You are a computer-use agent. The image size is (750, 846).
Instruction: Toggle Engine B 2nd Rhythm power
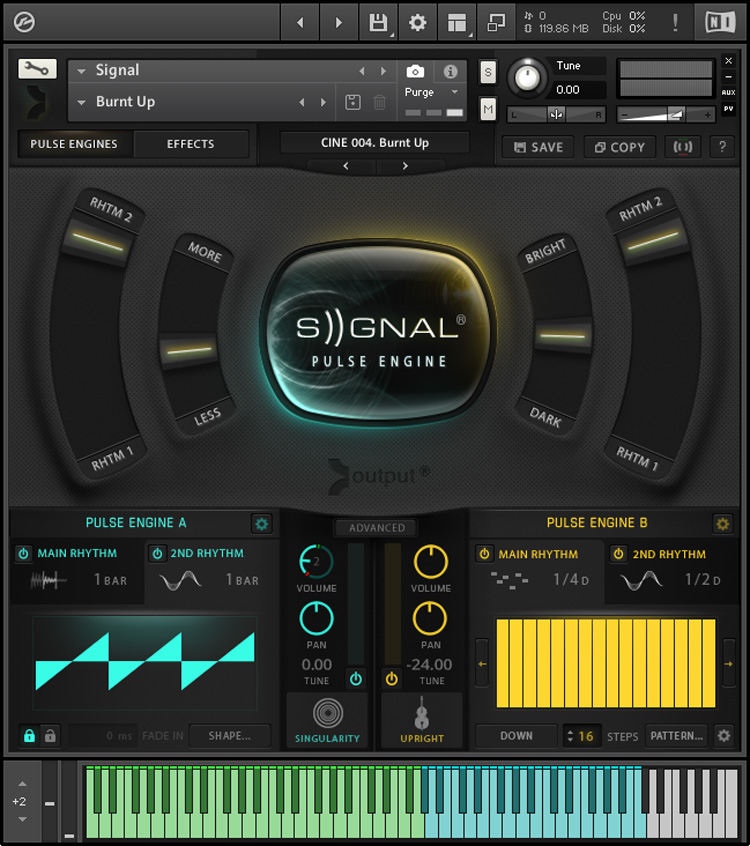618,554
